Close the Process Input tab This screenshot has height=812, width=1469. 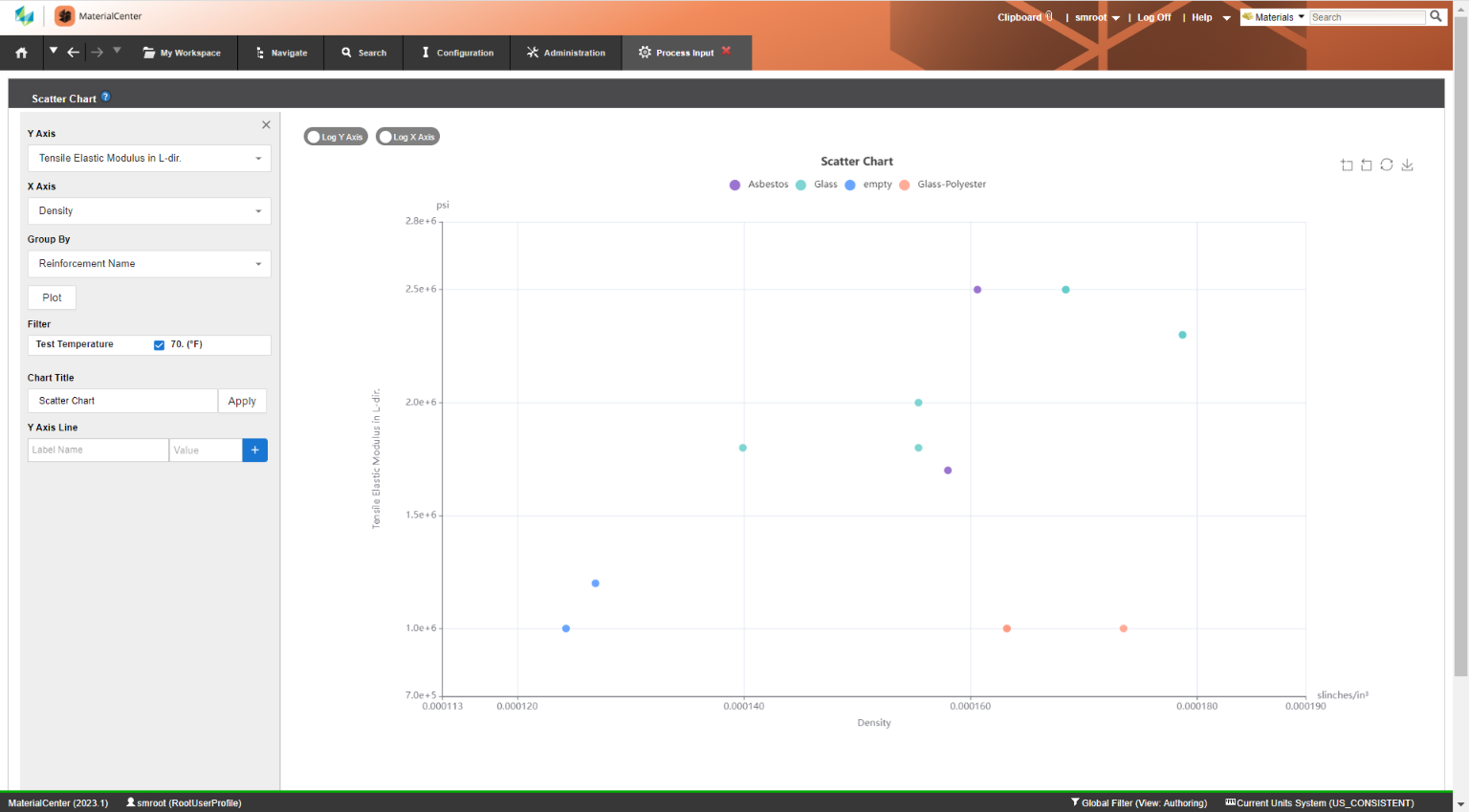pos(726,51)
